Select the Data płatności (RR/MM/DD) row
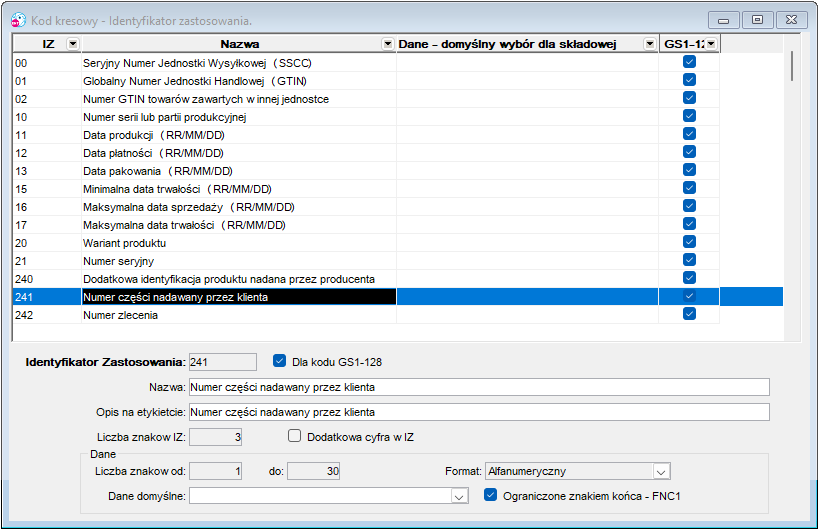Image resolution: width=819 pixels, height=530 pixels. pos(366,154)
